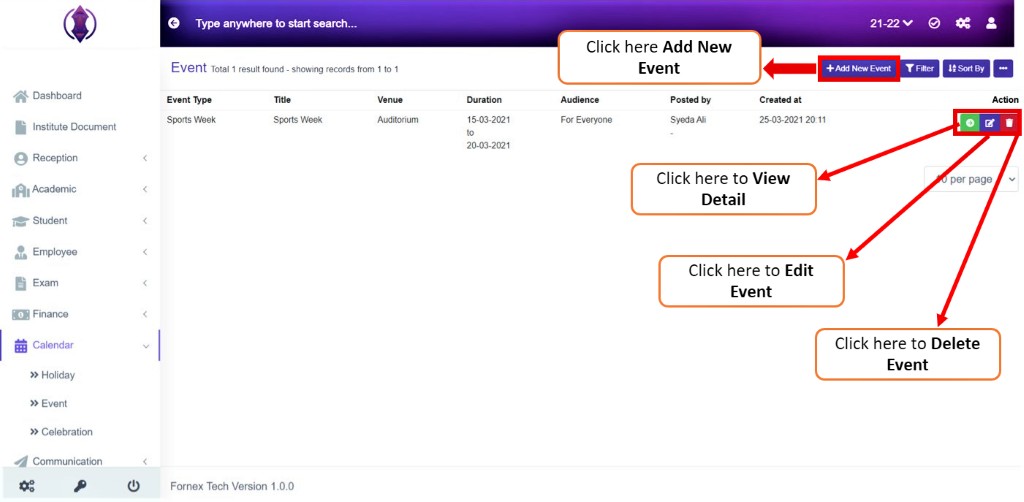Delete the Sports Week event
Screen dimensions: 1024x502
pos(1009,123)
